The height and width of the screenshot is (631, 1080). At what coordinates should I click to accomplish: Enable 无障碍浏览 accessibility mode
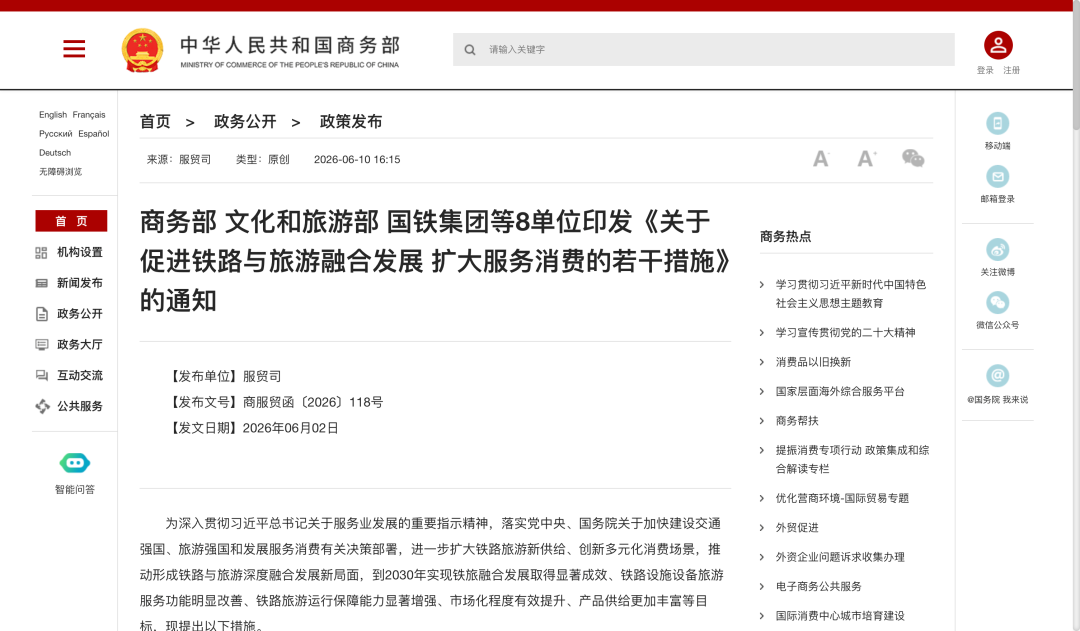click(x=61, y=172)
